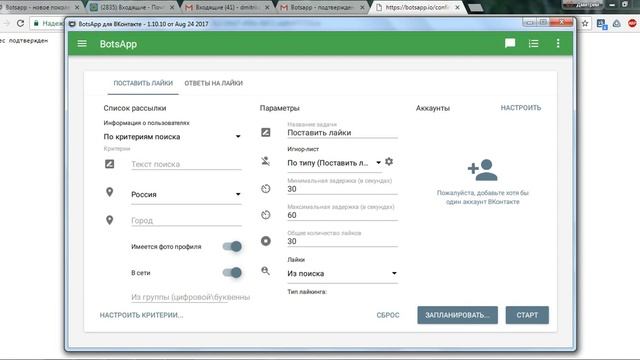This screenshot has height=360, width=640.
Task: Focus the task name field 'Поставить лайки'
Action: tap(342, 133)
